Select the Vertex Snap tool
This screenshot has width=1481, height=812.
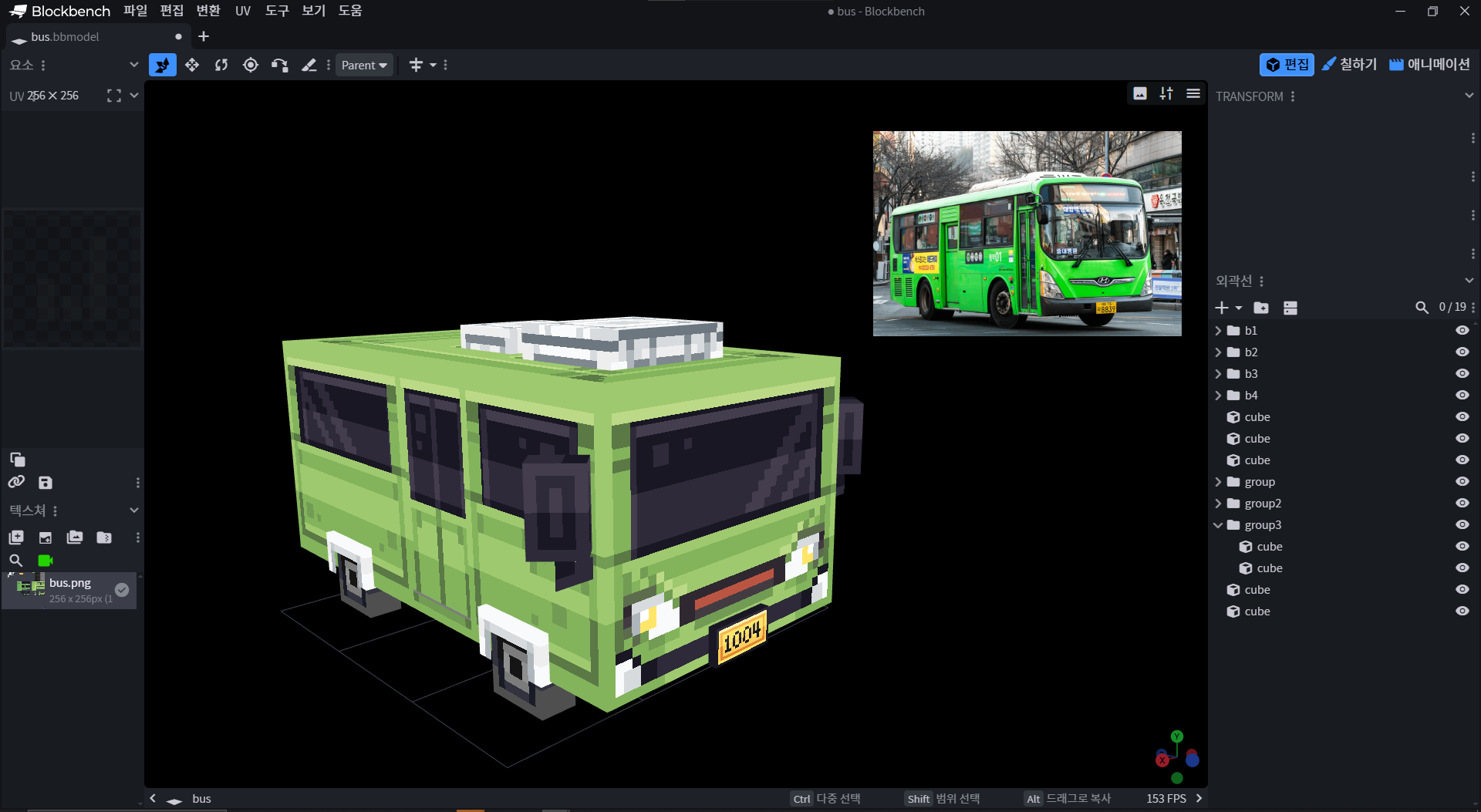click(280, 66)
